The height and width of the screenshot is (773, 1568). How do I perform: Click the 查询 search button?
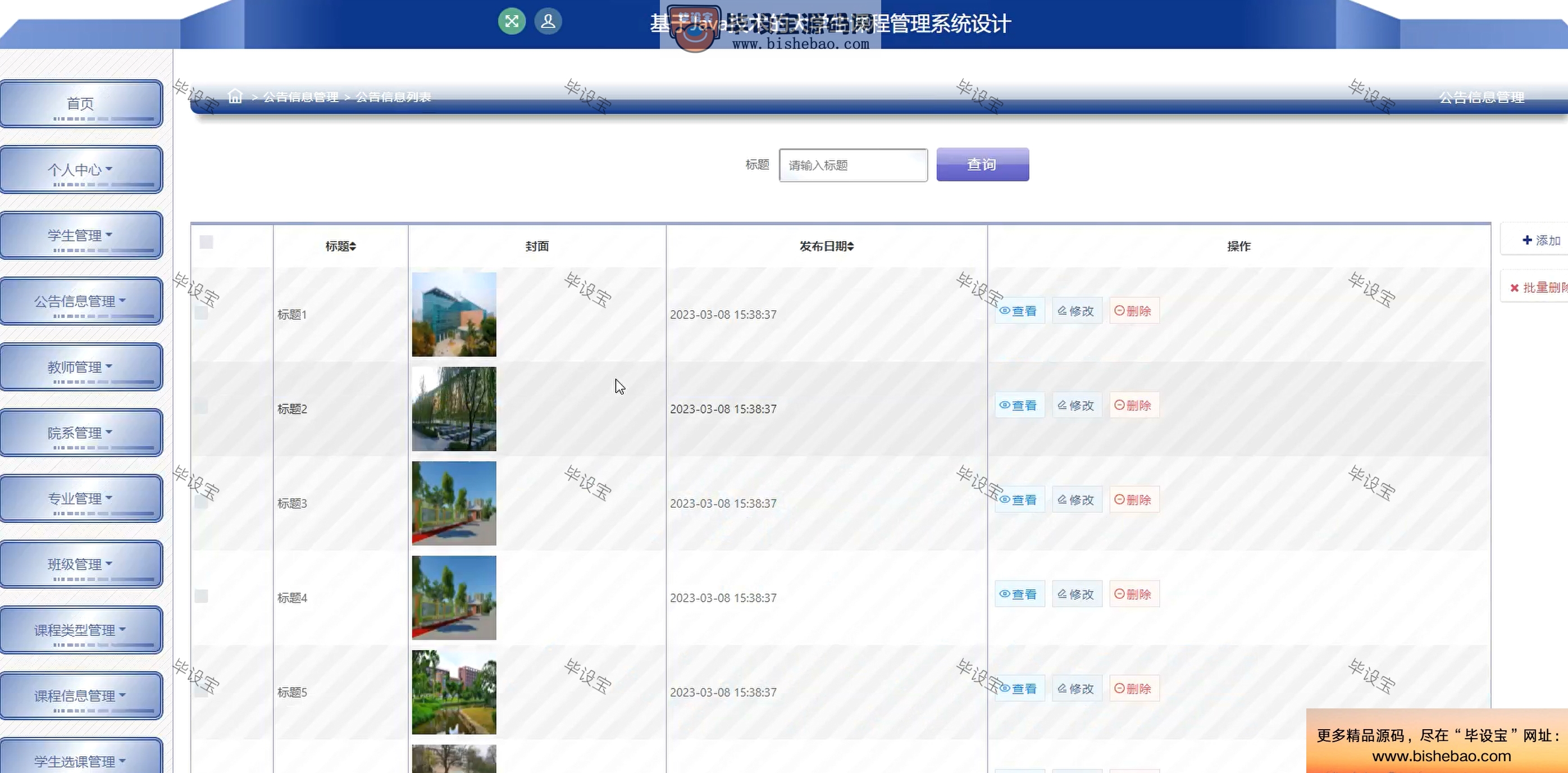(x=982, y=165)
